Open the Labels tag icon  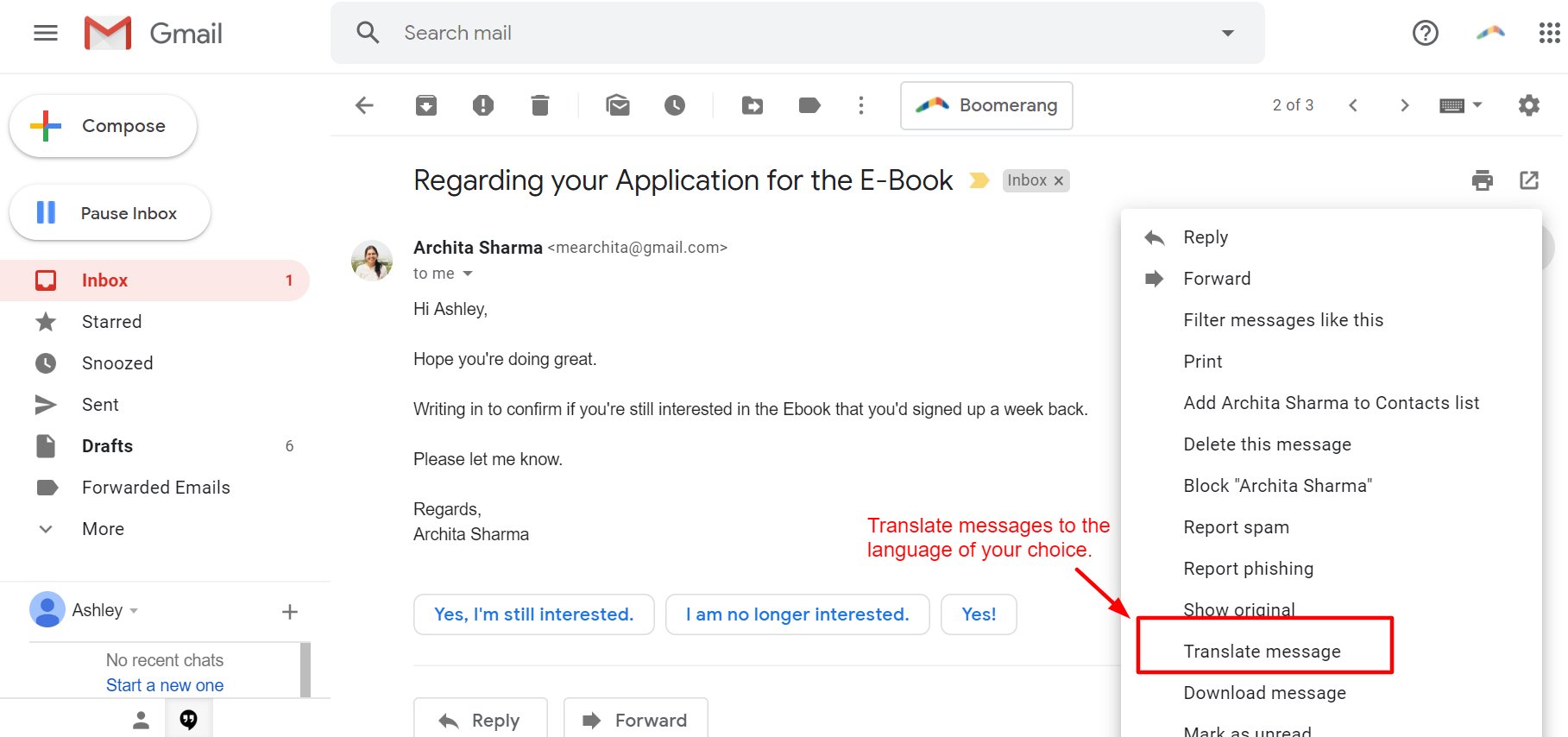click(809, 105)
